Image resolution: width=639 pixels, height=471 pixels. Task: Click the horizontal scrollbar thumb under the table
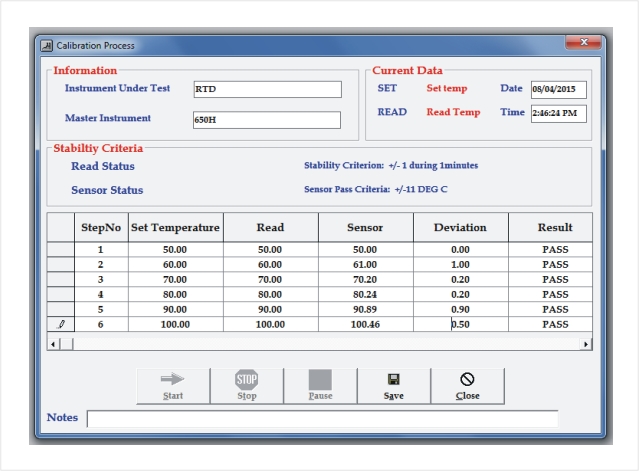tap(66, 344)
